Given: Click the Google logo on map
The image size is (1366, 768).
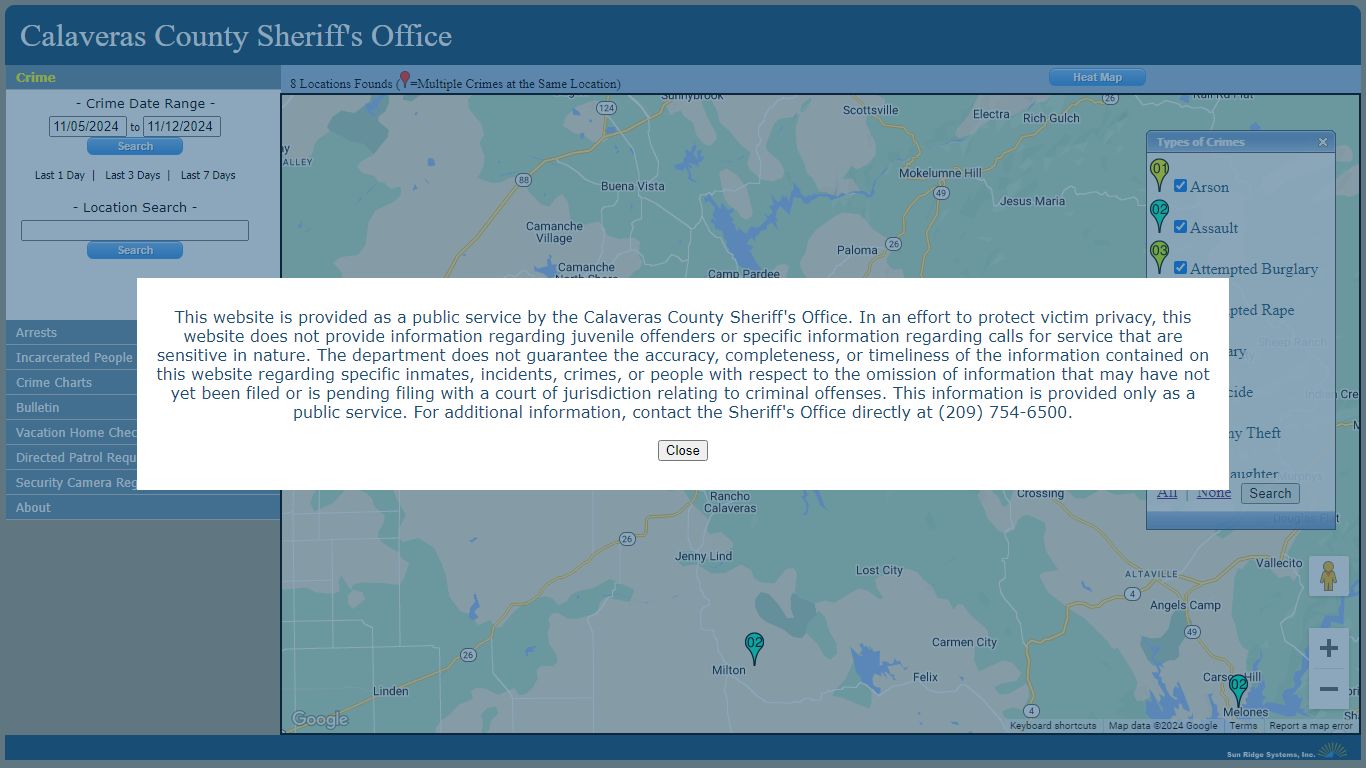Looking at the screenshot, I should [320, 719].
